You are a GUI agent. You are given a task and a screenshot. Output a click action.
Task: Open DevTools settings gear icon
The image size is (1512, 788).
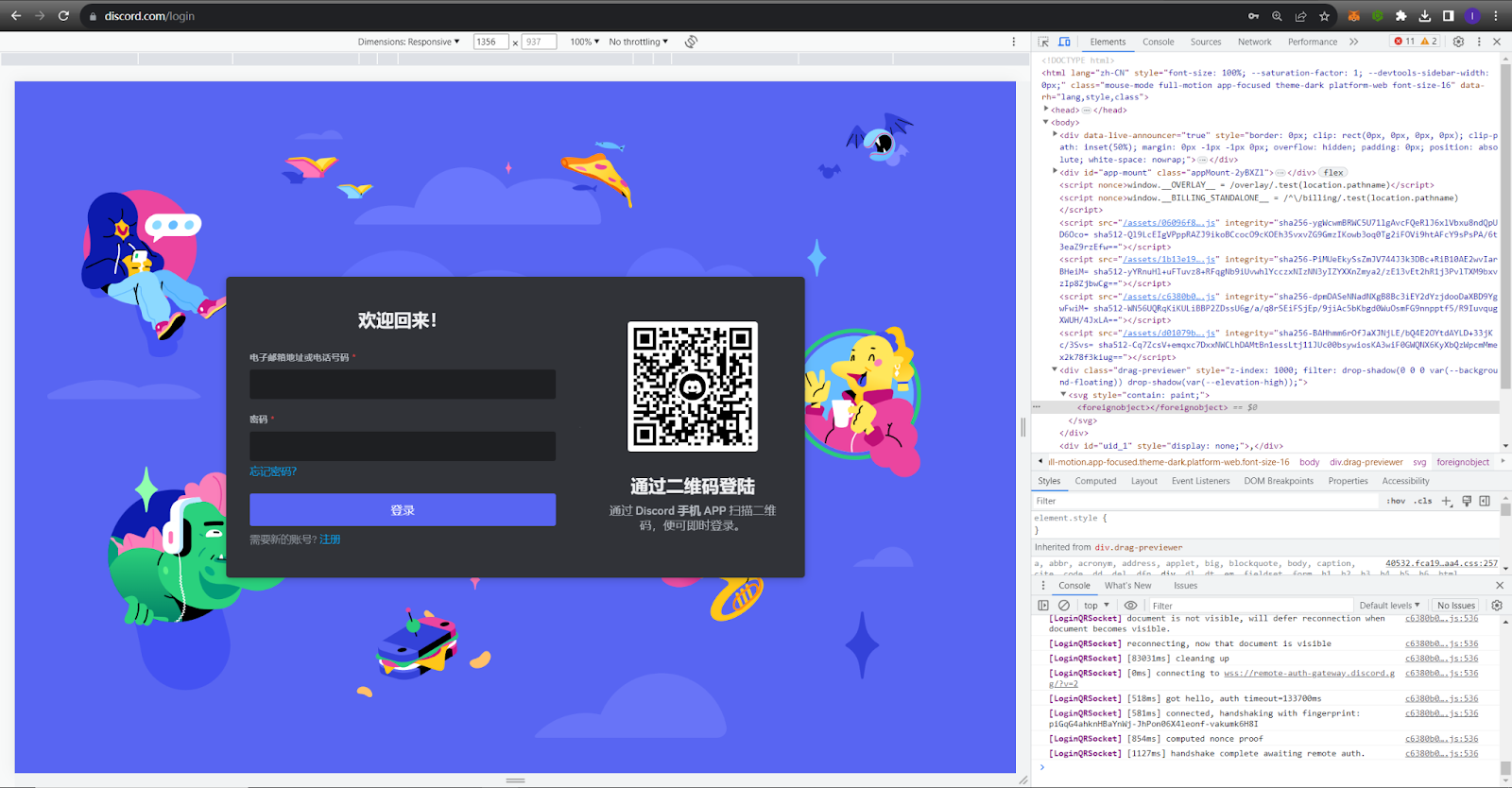[1458, 42]
